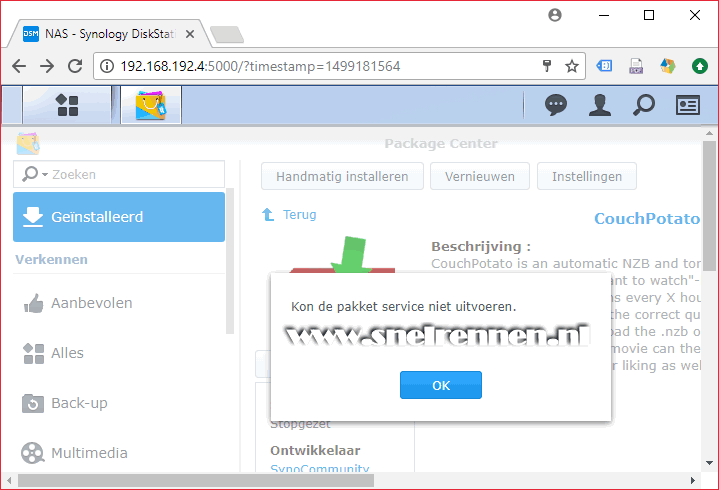Open Instellingen settings button

[x=587, y=176]
